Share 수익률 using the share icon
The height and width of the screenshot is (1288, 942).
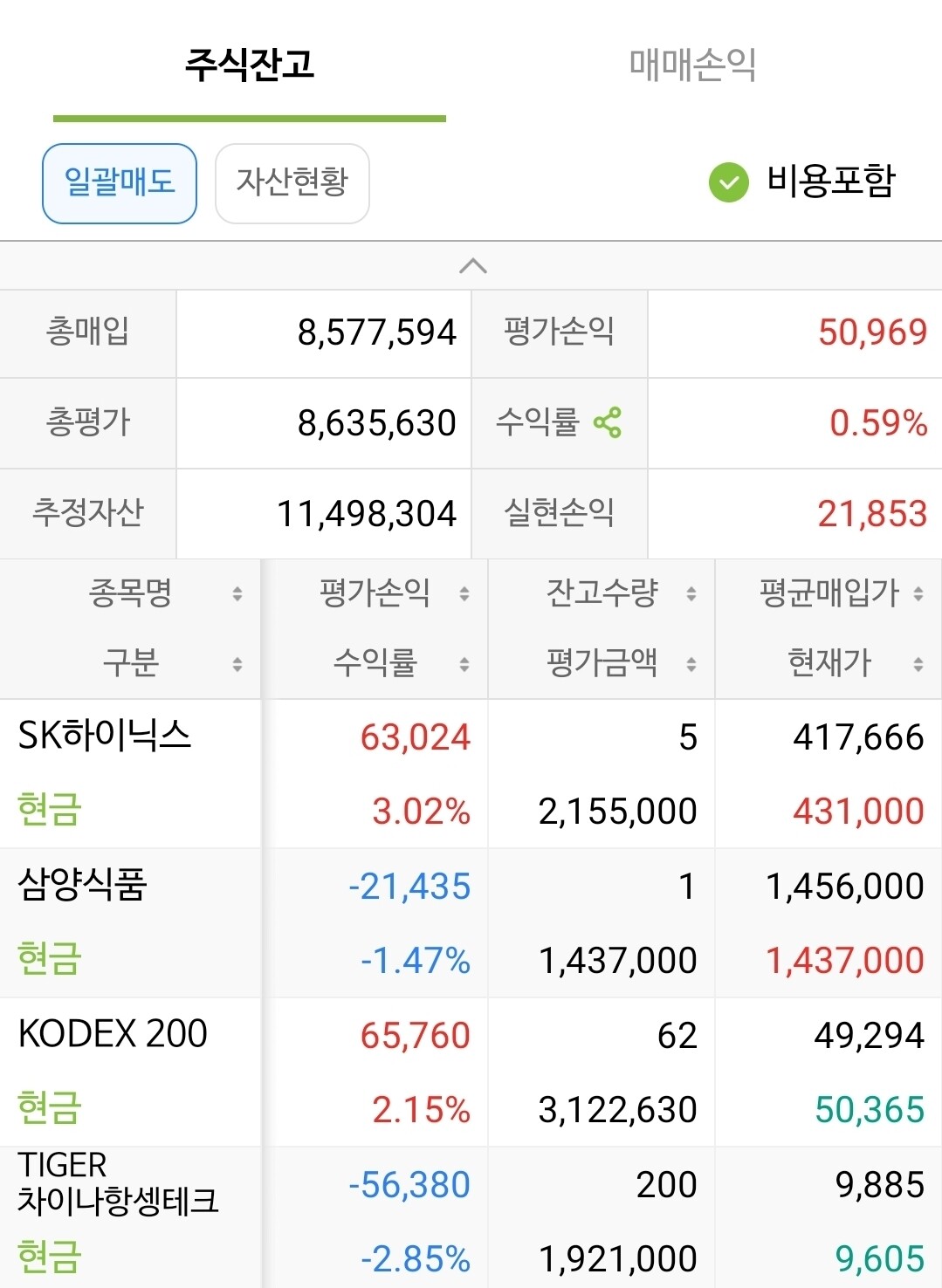pos(607,422)
